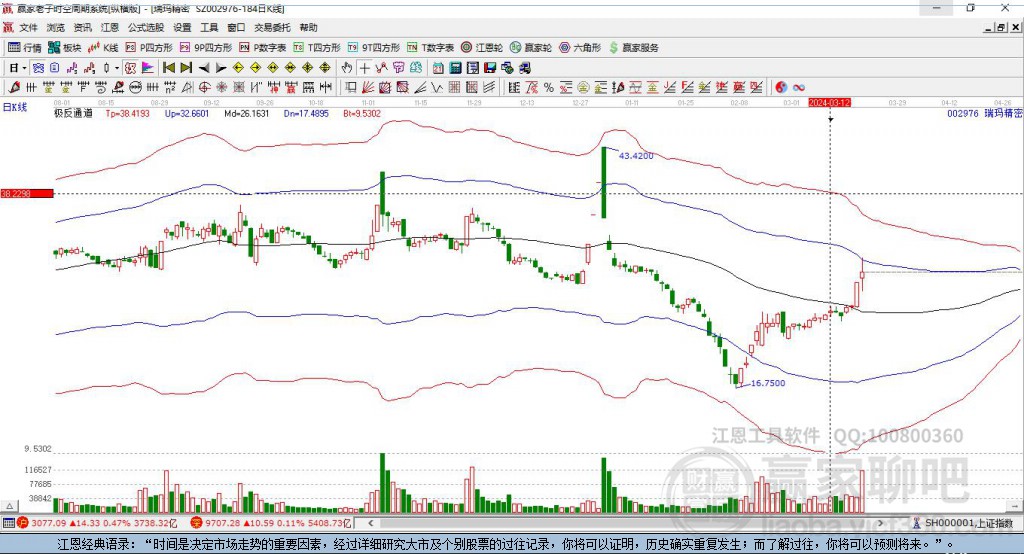Click the blue infinity symbol icon
1024x554 pixels.
[799, 87]
